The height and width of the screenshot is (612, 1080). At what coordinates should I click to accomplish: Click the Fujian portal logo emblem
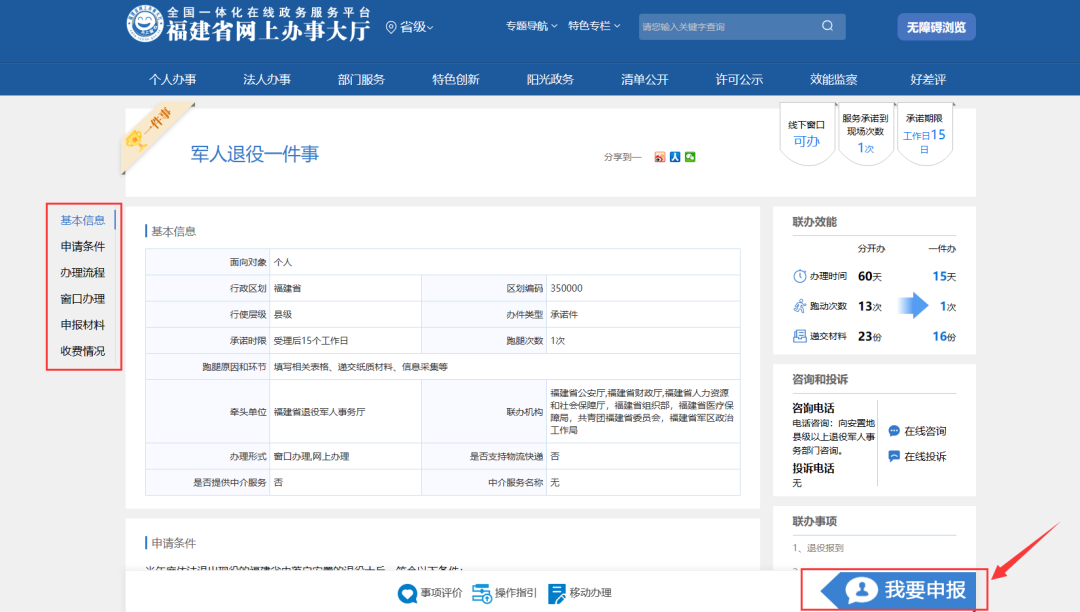pos(145,26)
